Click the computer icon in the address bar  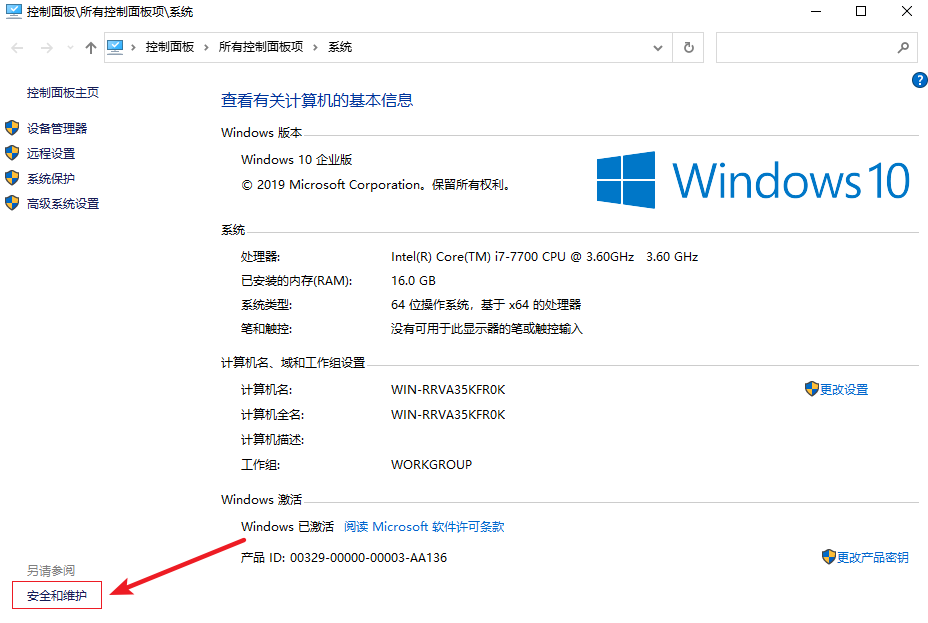point(116,47)
